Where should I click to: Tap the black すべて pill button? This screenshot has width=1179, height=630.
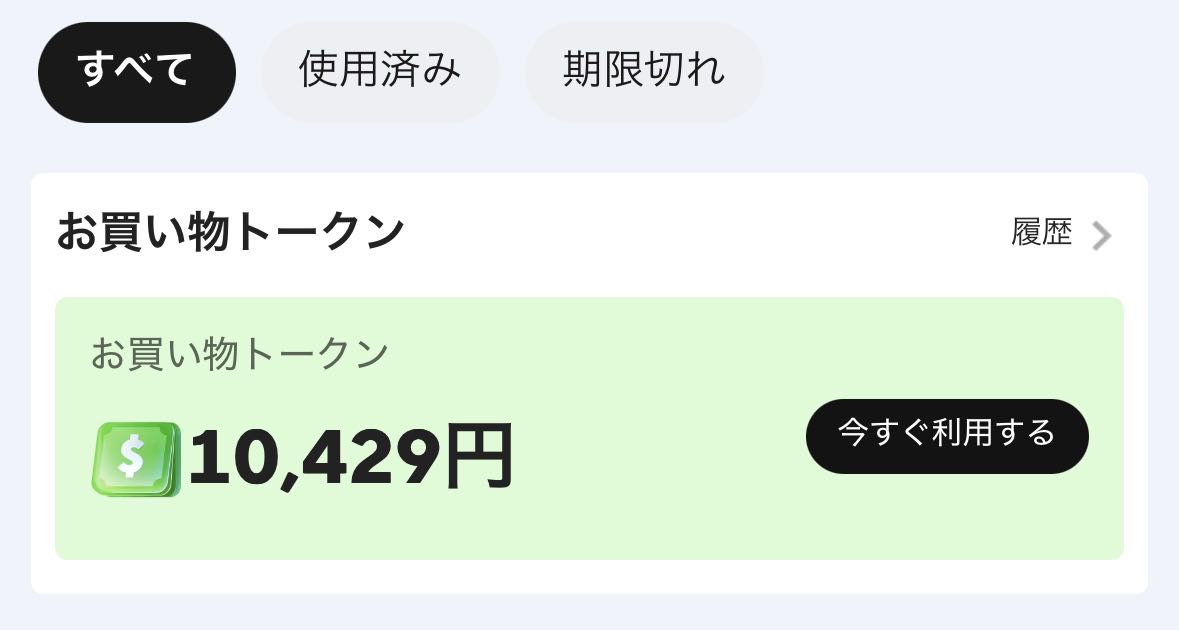[x=136, y=72]
